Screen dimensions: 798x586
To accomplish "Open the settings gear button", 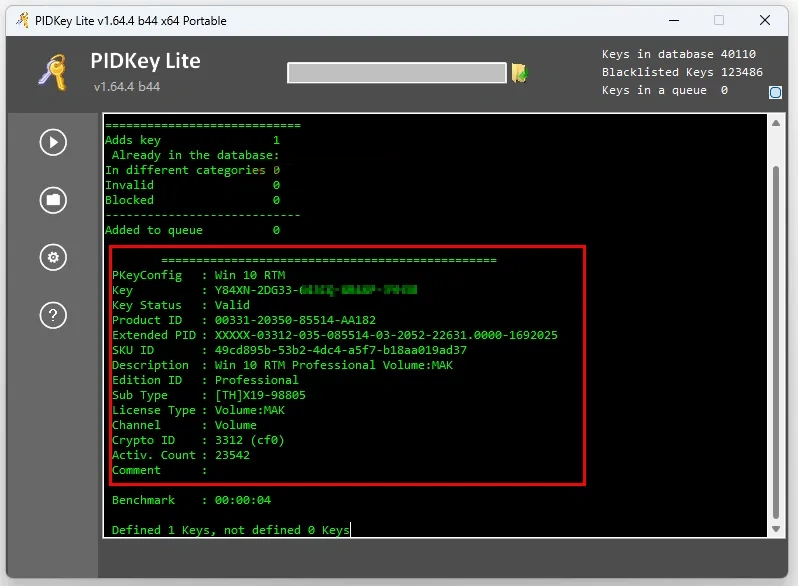I will point(53,258).
